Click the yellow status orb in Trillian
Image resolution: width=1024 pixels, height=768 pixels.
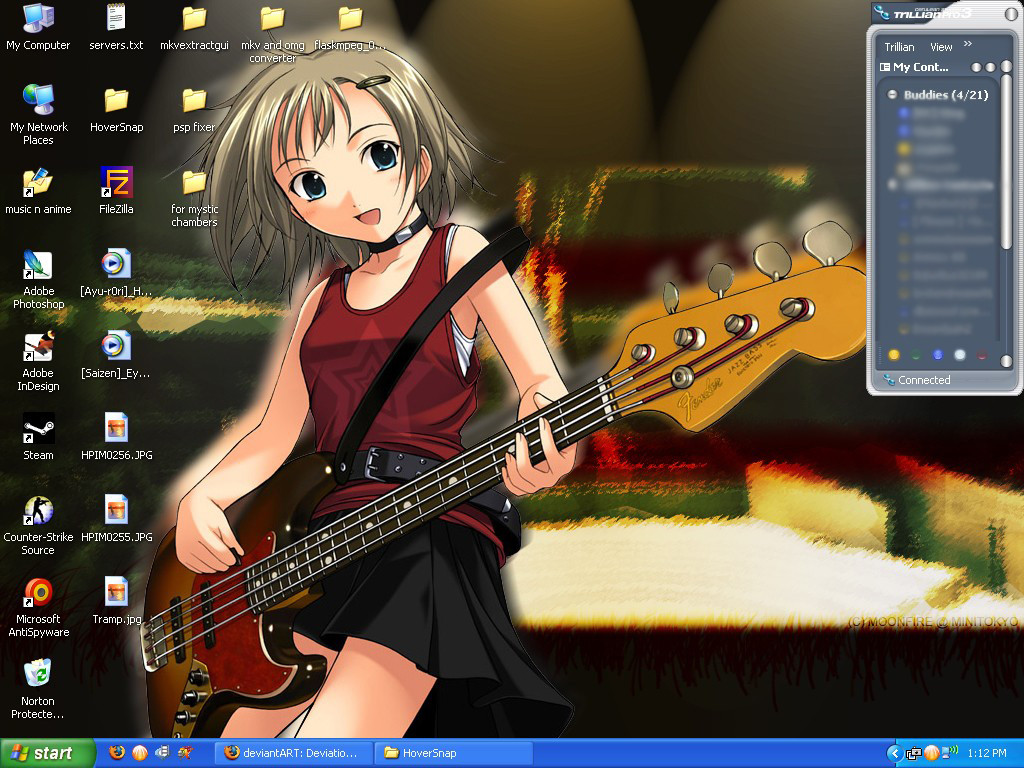(894, 355)
